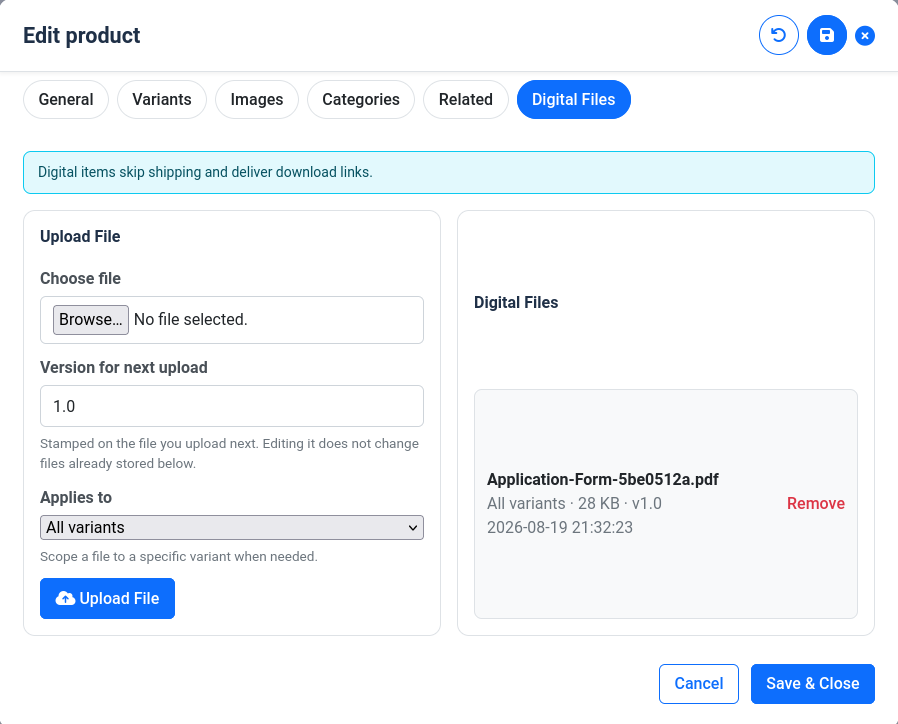
Task: Click the cloud upload icon on Upload File
Action: coord(65,599)
